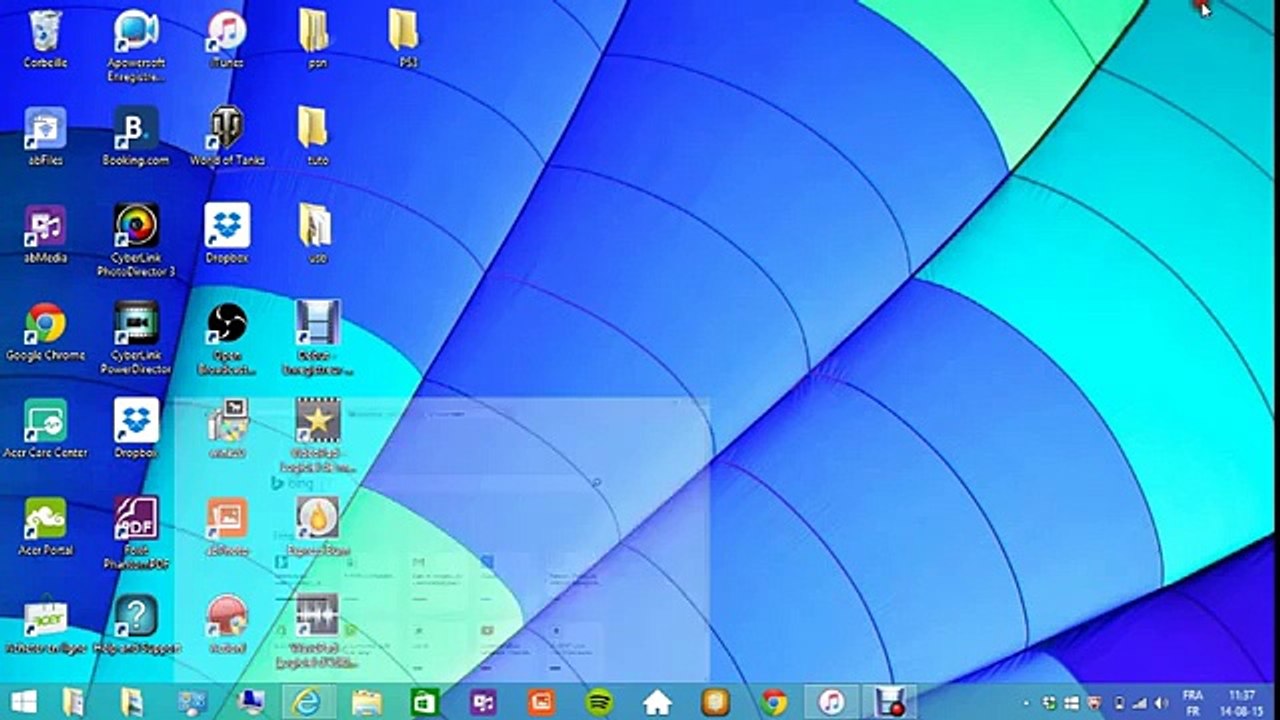
Task: Open the Apowersoft recorder desktop shortcut
Action: [x=136, y=45]
